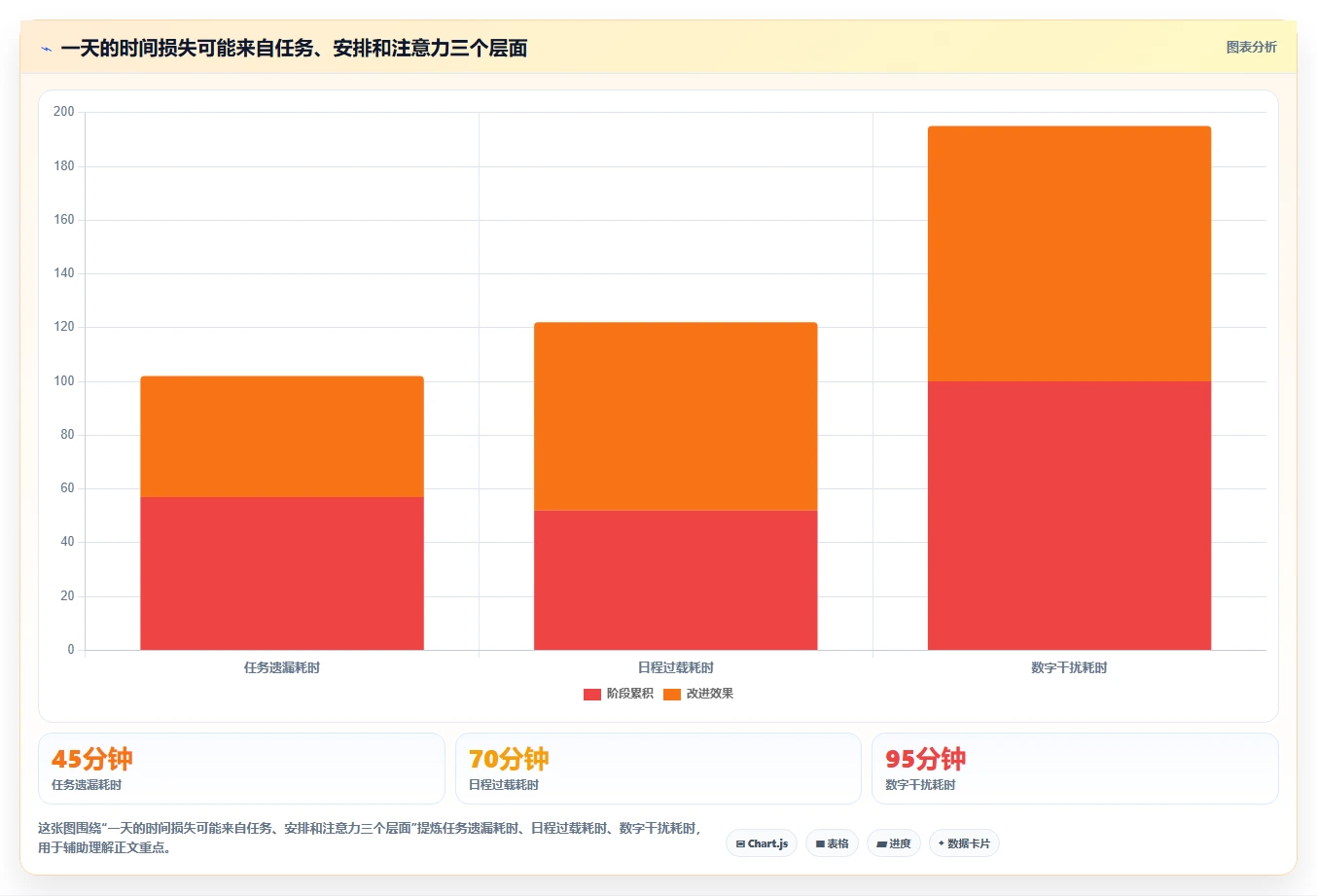Select the 进度 tag
The height and width of the screenshot is (896, 1317).
(894, 843)
